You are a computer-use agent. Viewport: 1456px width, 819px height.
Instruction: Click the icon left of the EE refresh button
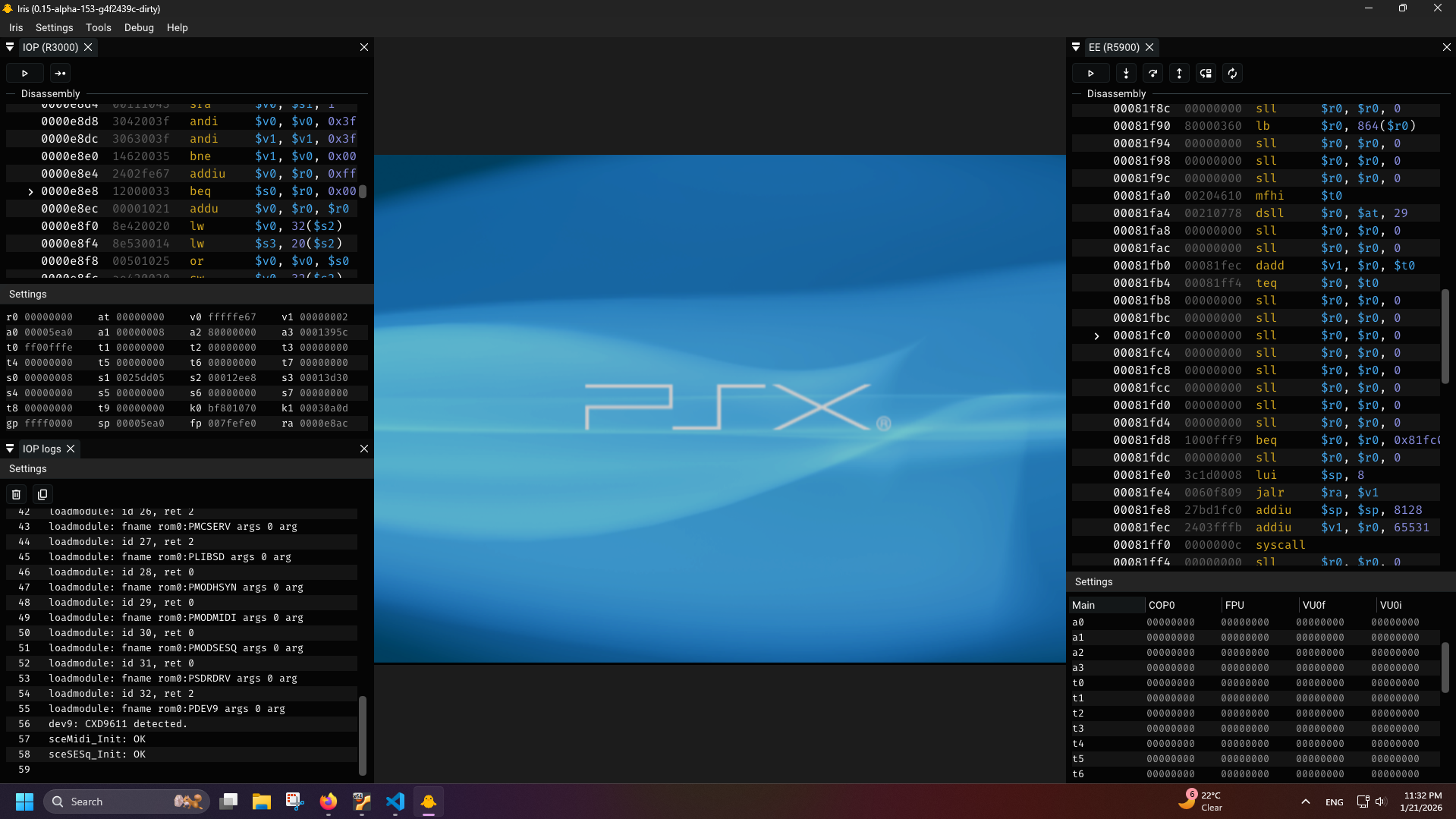click(1206, 74)
